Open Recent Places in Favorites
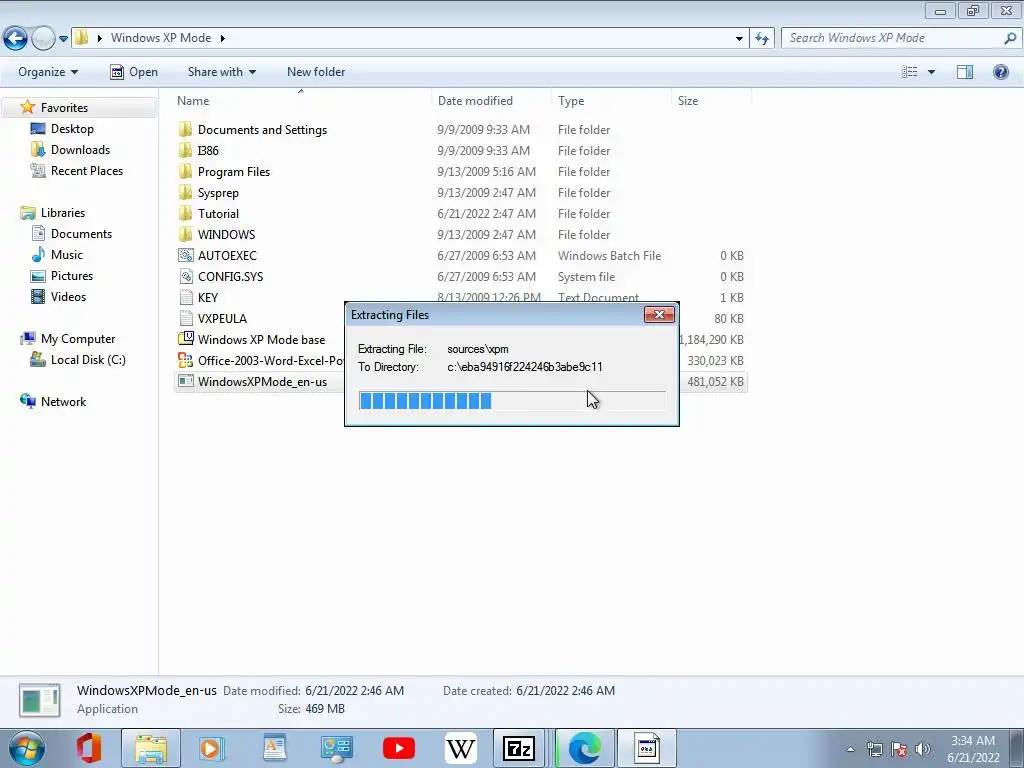The image size is (1024, 768). click(87, 170)
